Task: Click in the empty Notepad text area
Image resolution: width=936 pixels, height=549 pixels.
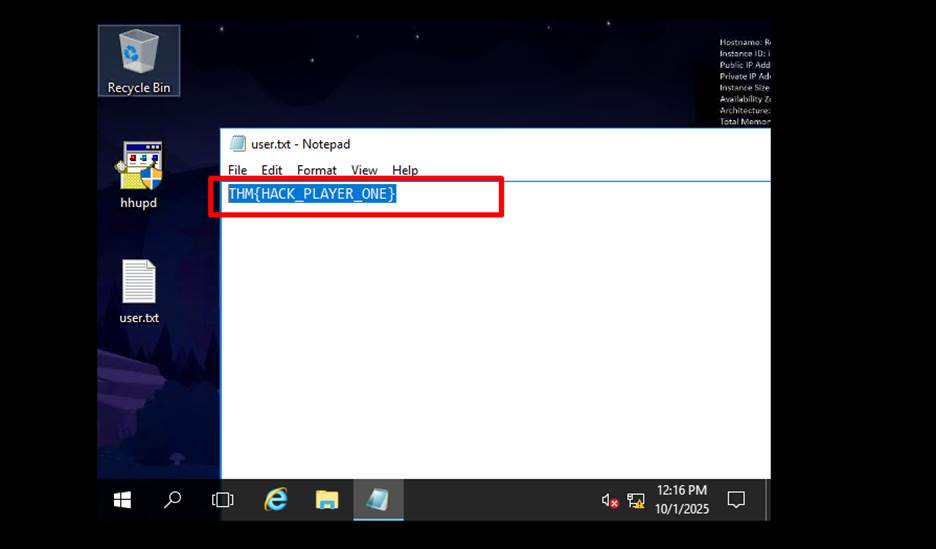Action: tap(495, 340)
